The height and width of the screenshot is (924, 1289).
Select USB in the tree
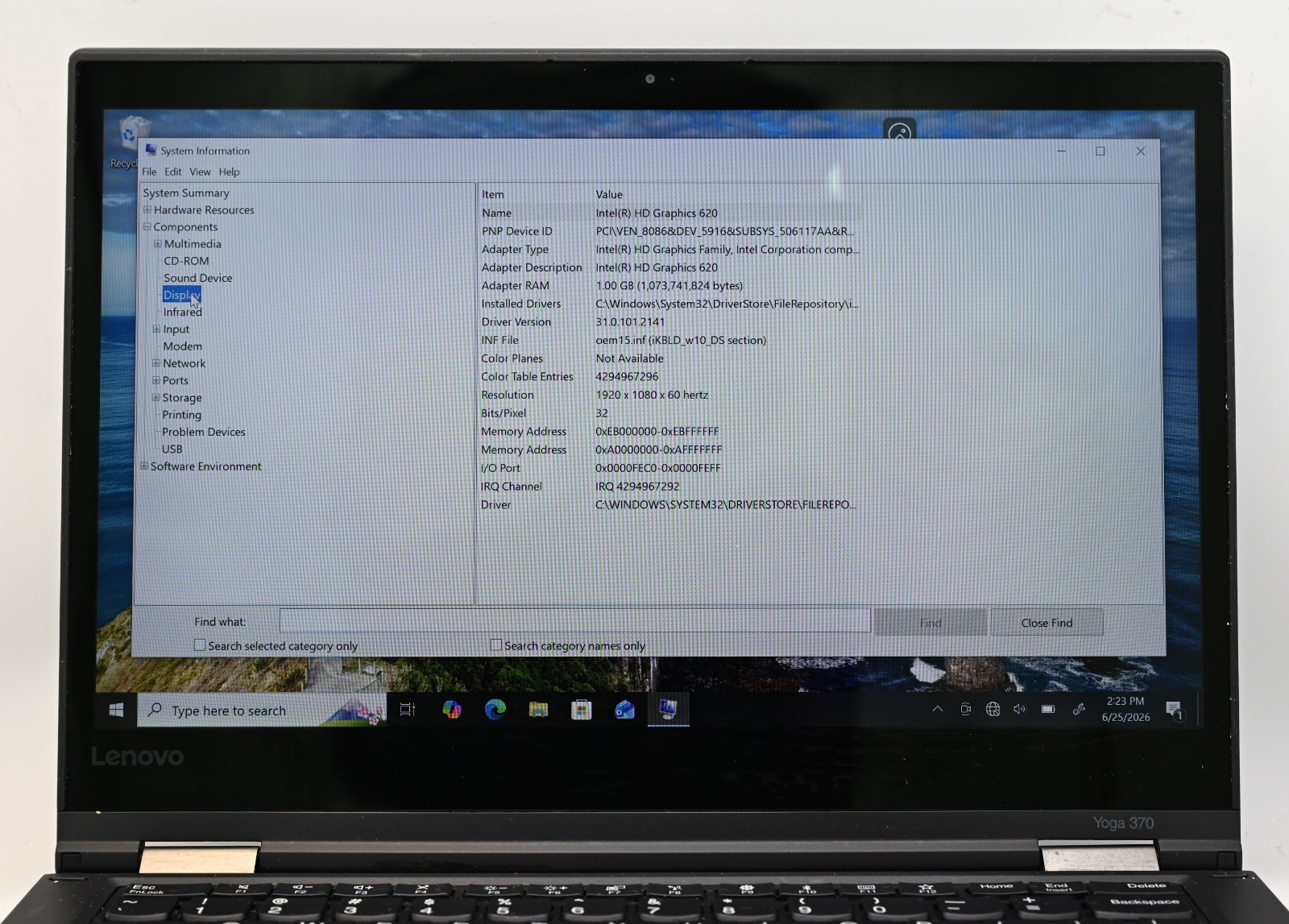[172, 449]
